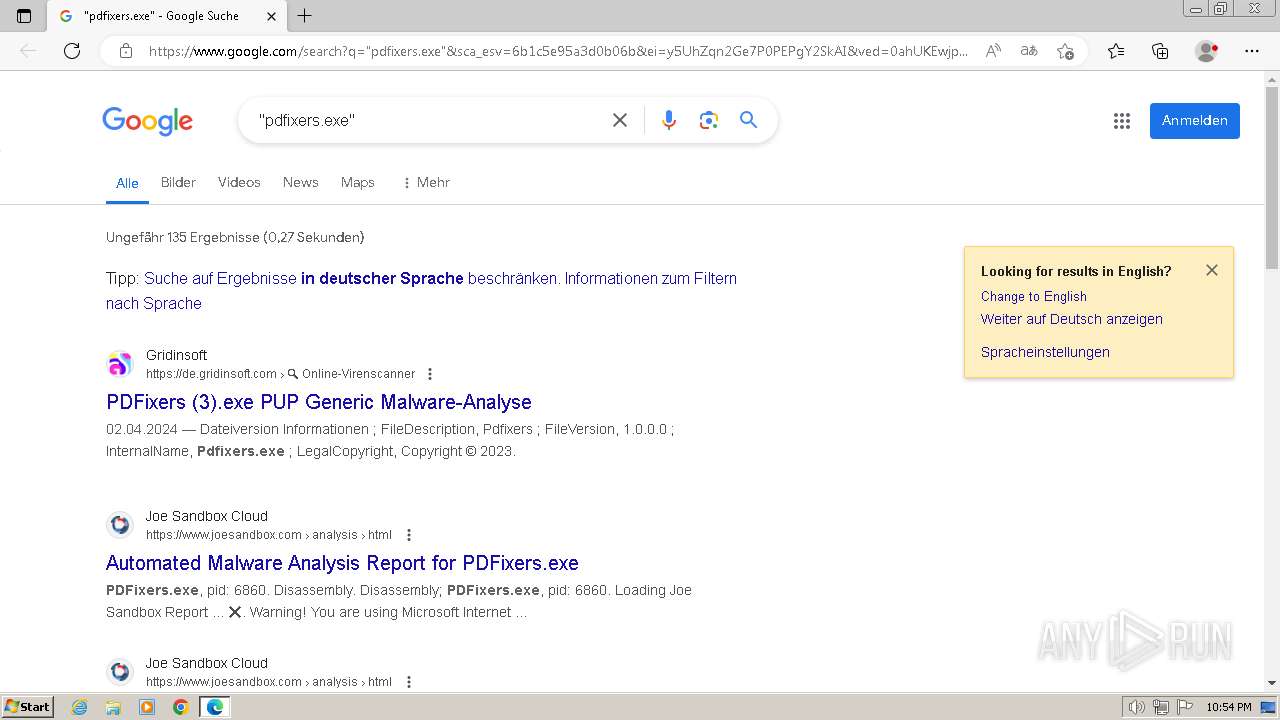View site information lock icon

(x=126, y=51)
